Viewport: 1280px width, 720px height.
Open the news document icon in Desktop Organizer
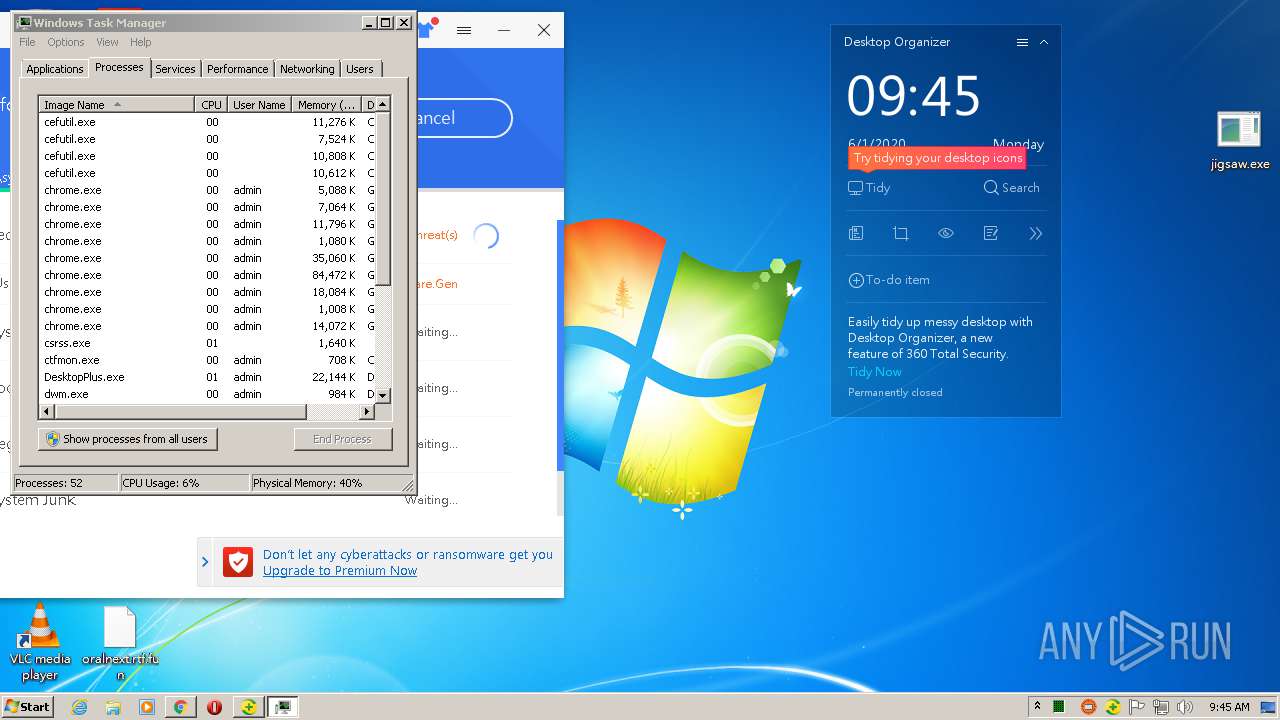coord(856,233)
